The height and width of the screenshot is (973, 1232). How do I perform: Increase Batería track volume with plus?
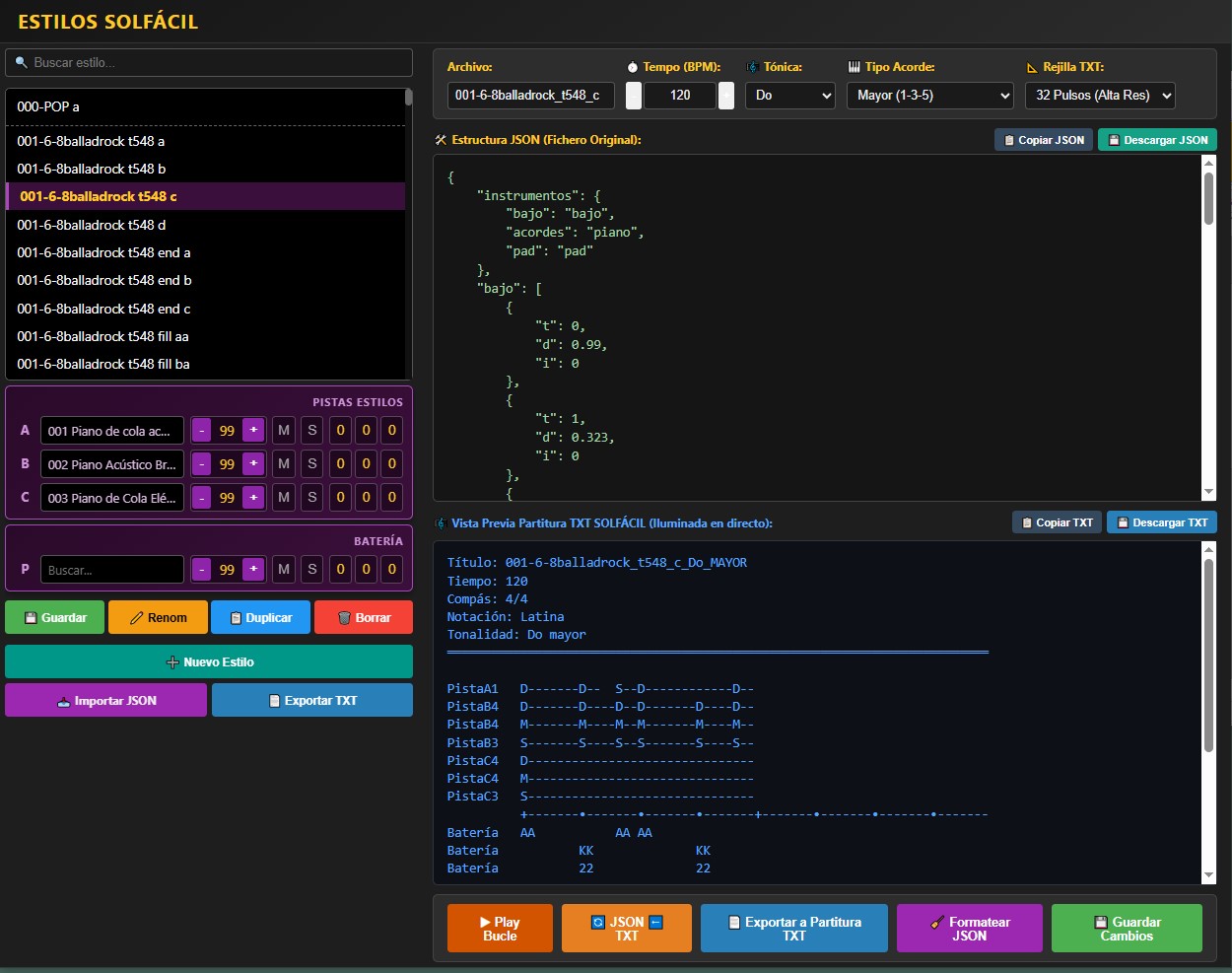click(253, 569)
